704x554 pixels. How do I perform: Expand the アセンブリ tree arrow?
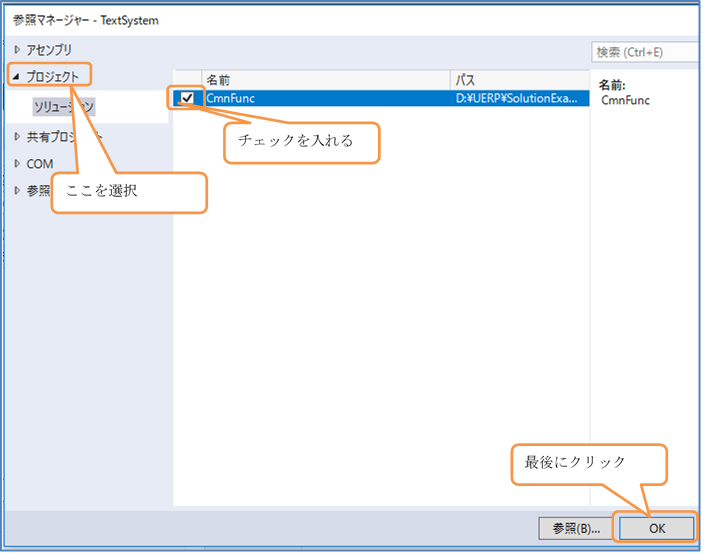16,49
